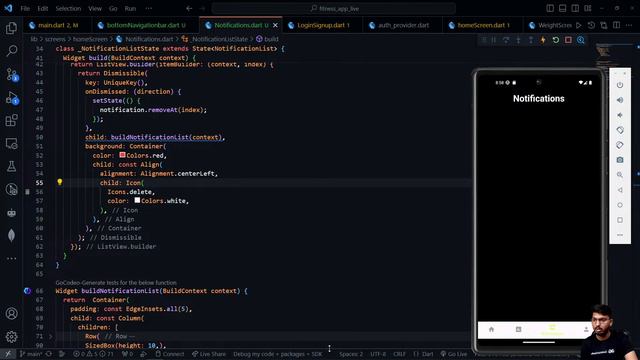
Task: Click emulator Overview square button
Action: click(x=620, y=220)
